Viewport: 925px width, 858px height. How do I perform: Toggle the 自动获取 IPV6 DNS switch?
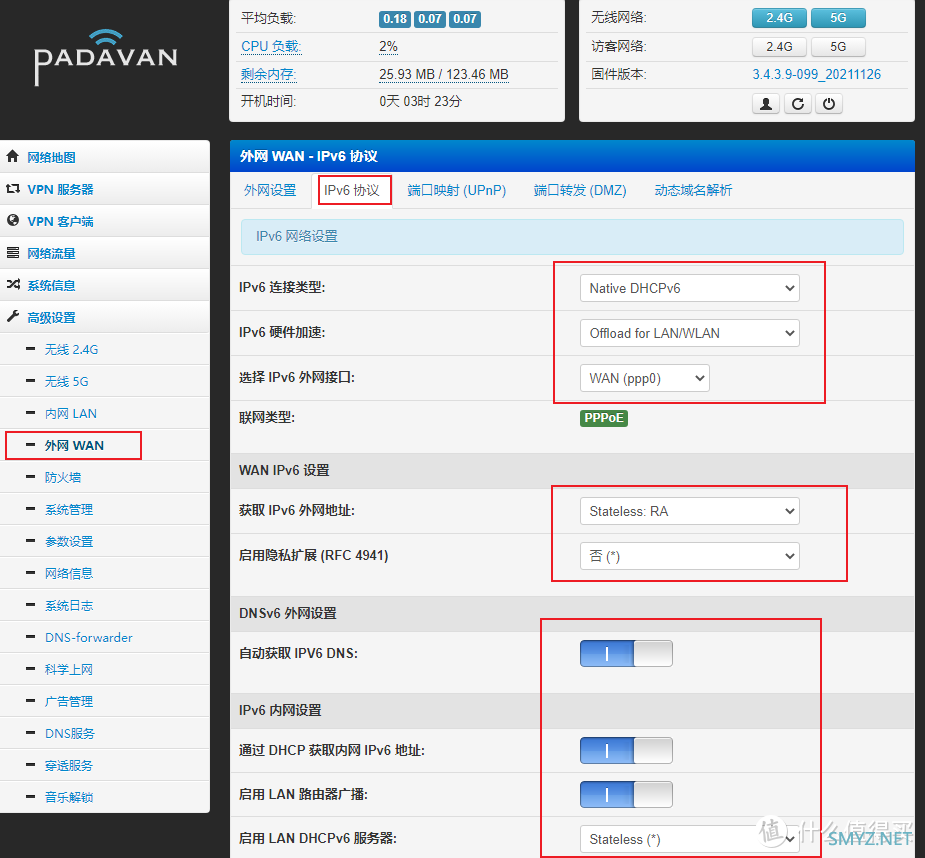click(x=626, y=653)
